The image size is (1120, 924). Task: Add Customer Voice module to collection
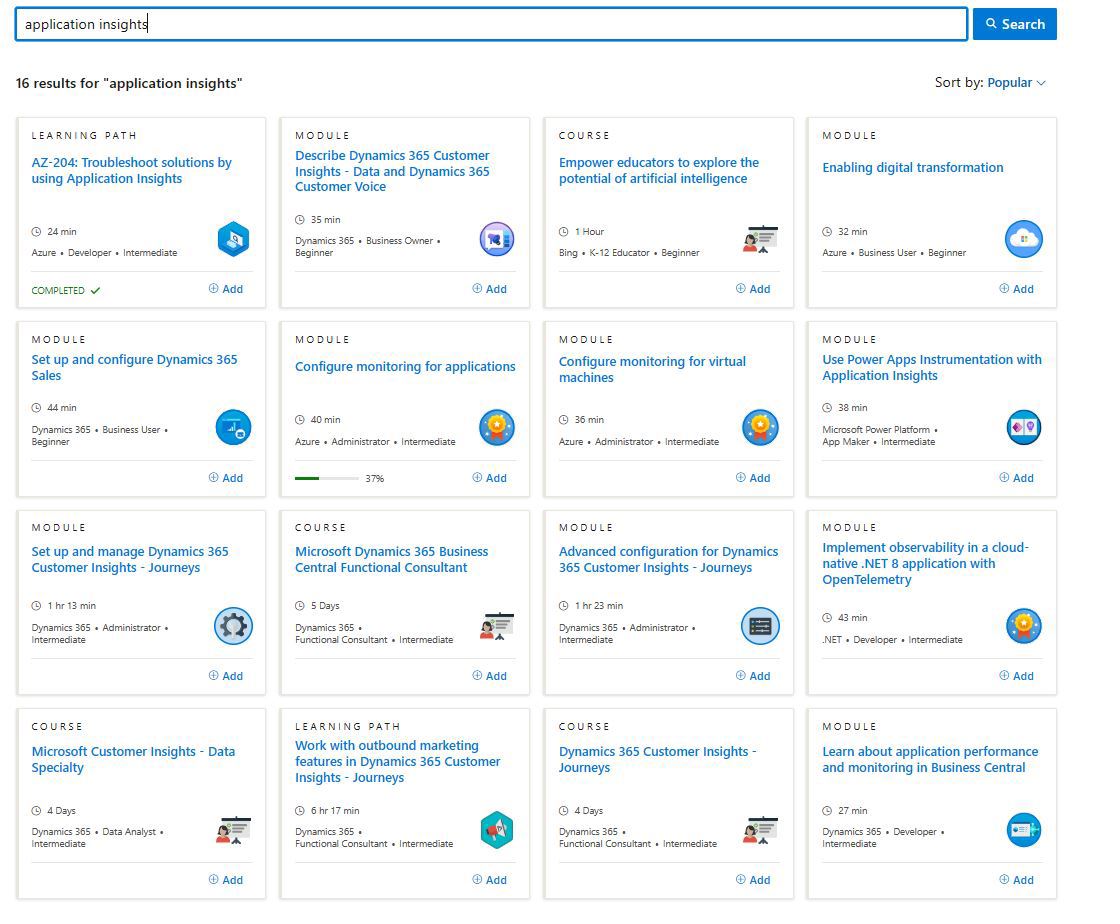(x=489, y=288)
